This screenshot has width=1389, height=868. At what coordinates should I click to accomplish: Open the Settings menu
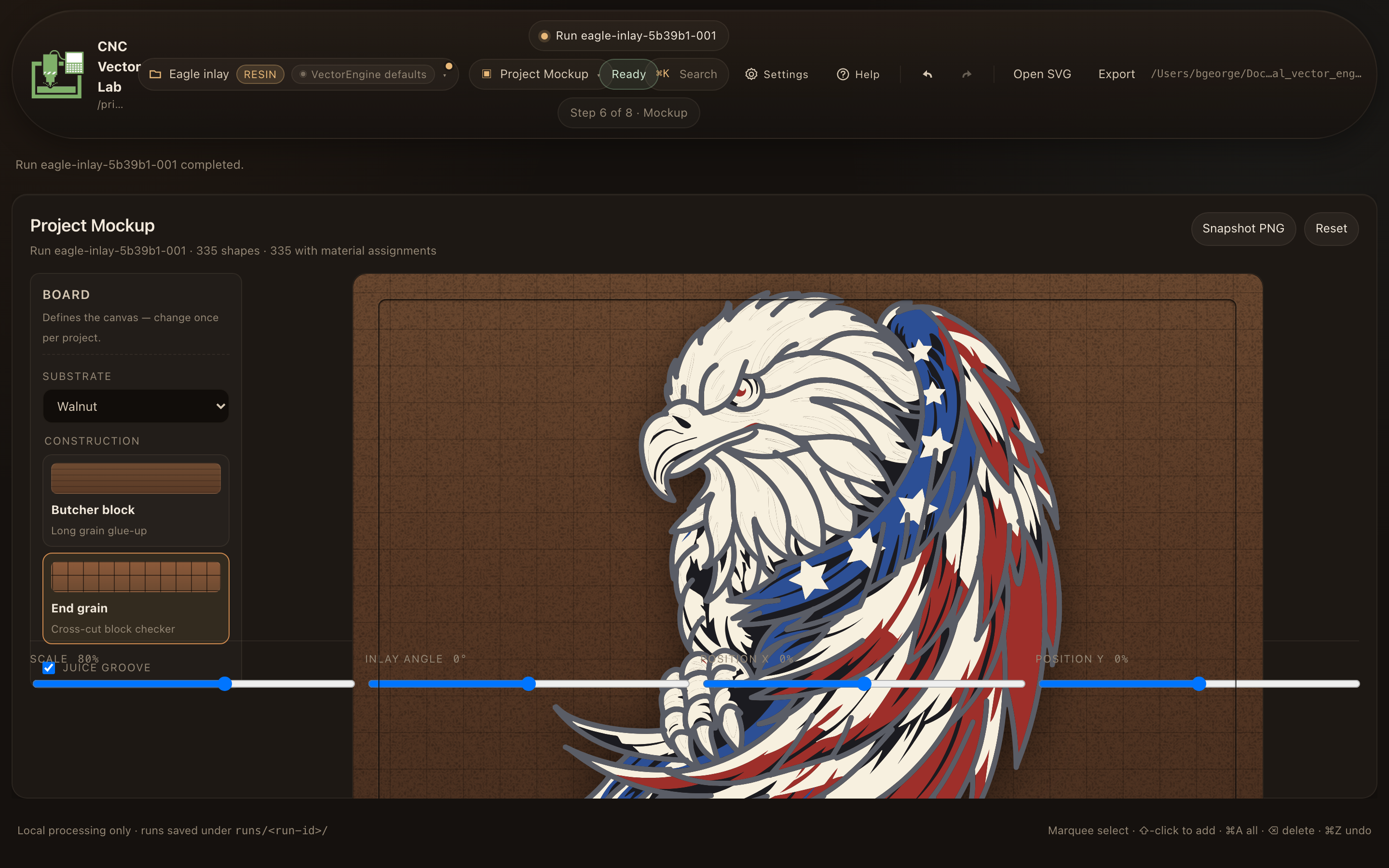[x=776, y=74]
